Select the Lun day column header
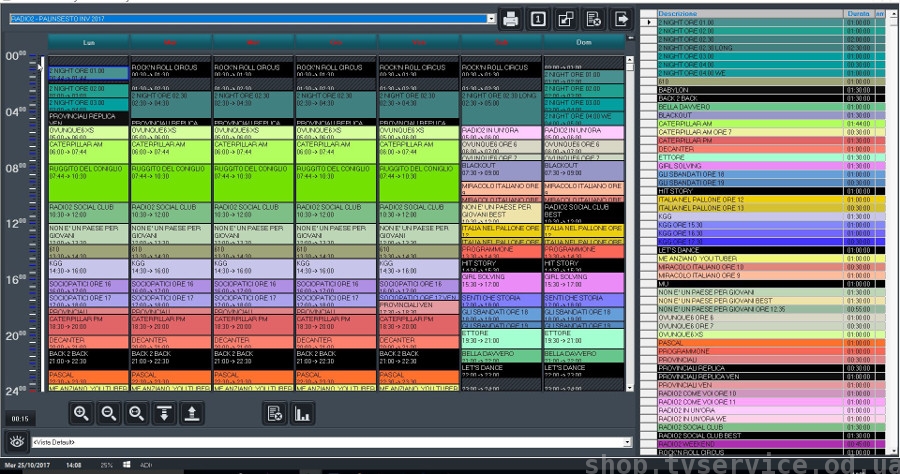This screenshot has width=900, height=474. click(x=89, y=43)
